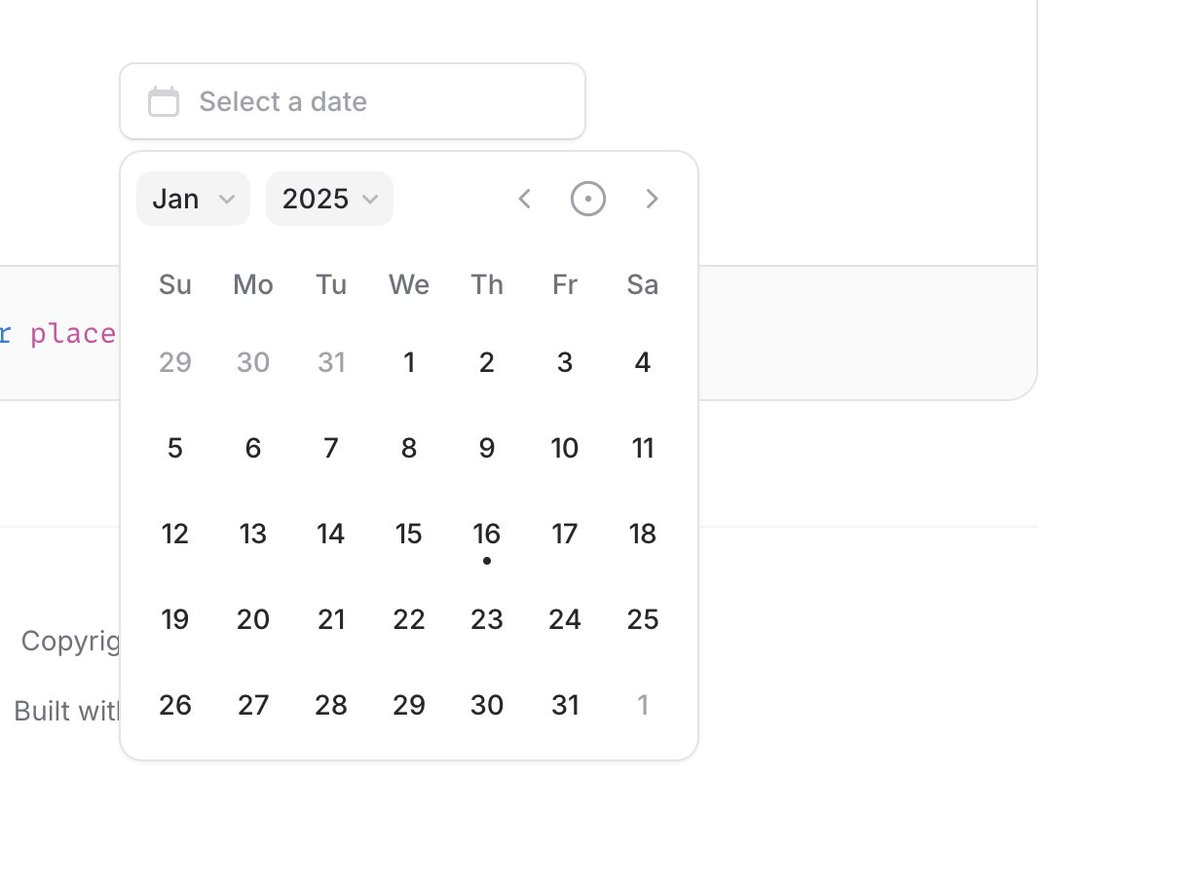Screen dimensions: 1200x886
Task: Open the 2025 year dropdown
Action: point(329,199)
